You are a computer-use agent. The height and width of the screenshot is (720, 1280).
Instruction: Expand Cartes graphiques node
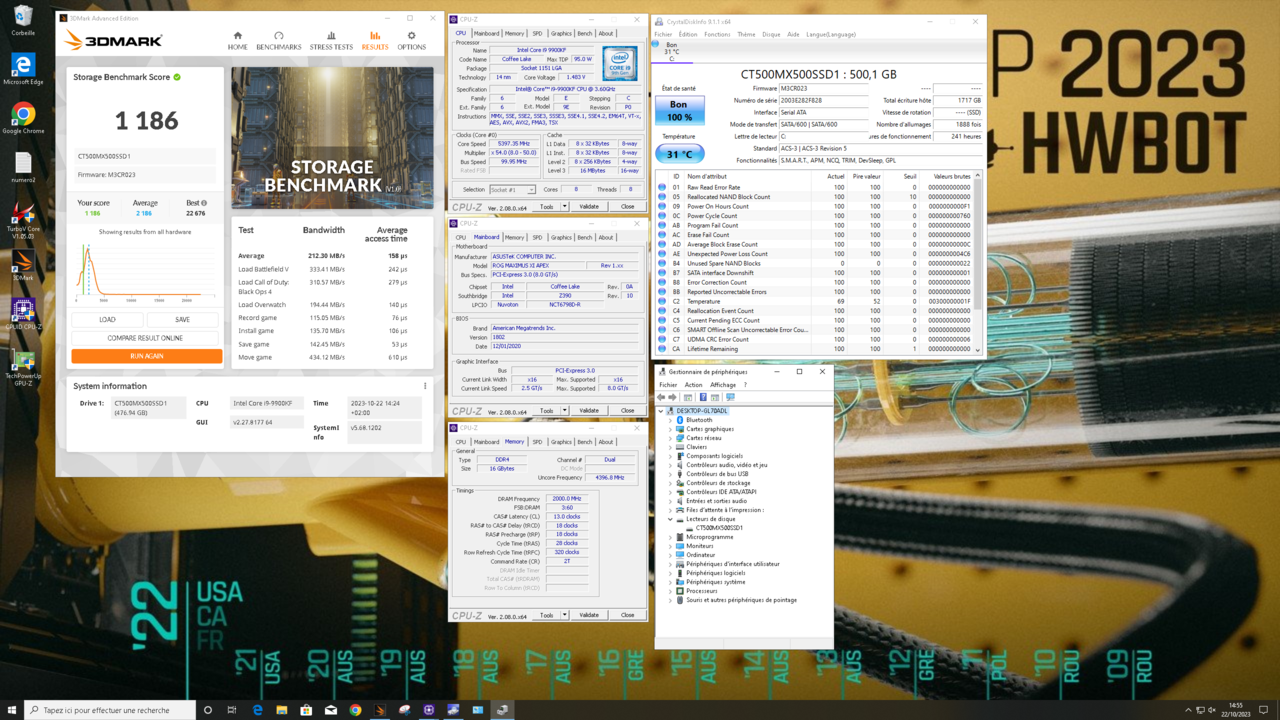(x=671, y=429)
